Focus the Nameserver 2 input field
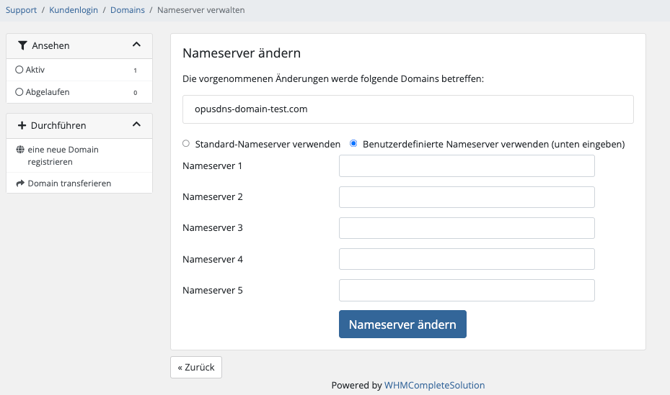Viewport: 670px width, 395px height. (x=467, y=197)
